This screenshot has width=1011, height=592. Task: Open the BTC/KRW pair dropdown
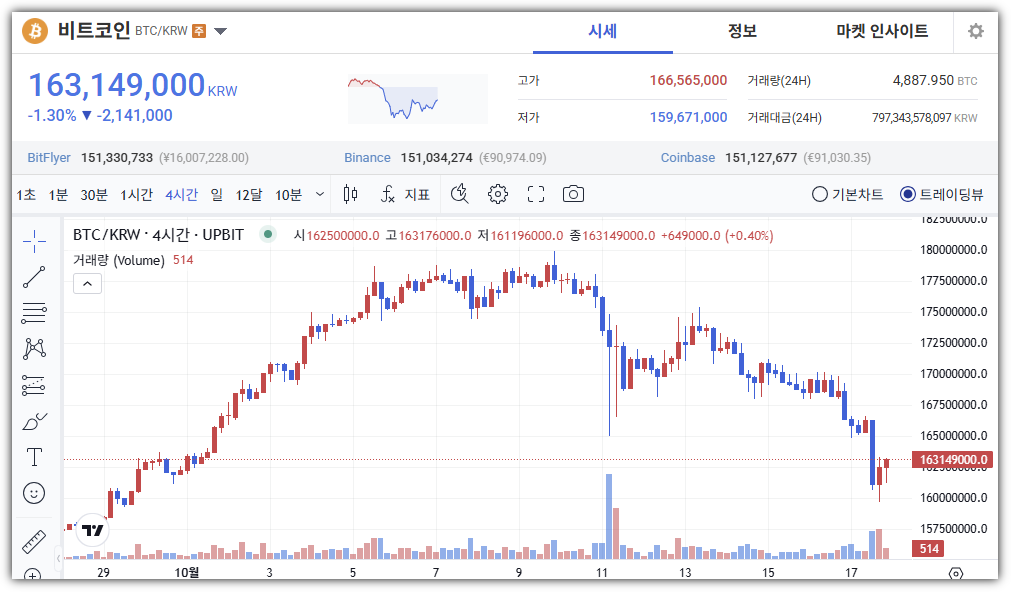pos(220,30)
